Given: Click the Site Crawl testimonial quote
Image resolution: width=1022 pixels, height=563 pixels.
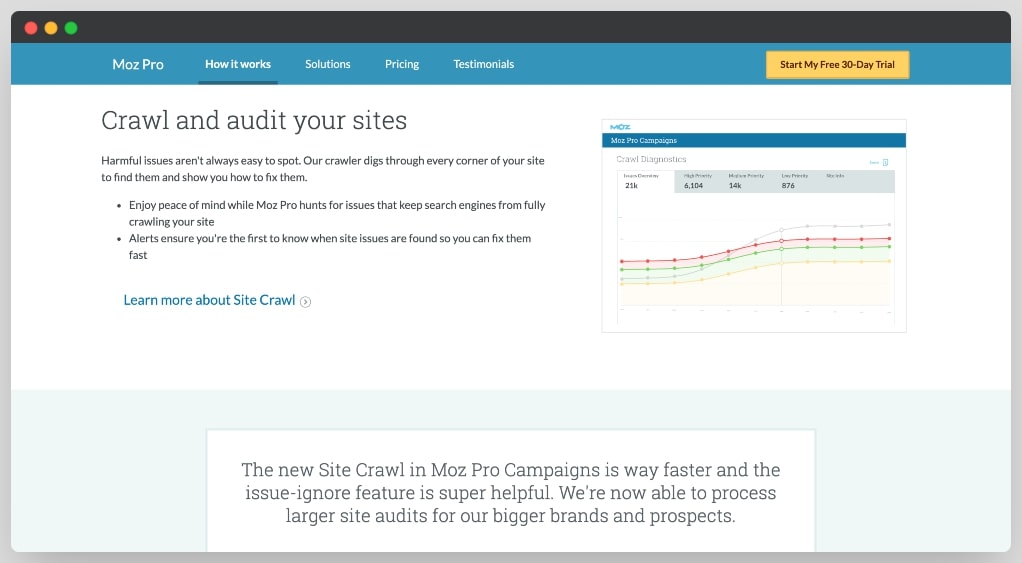Looking at the screenshot, I should 510,493.
